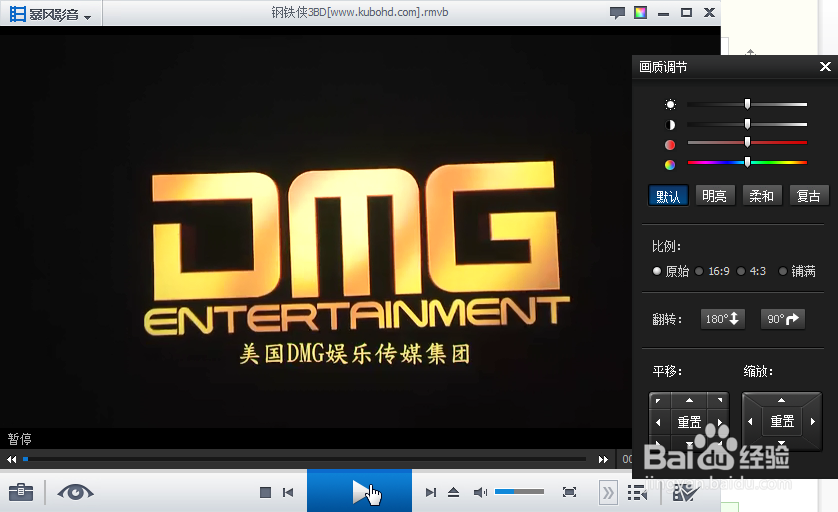
Task: Click the contrast half-circle icon
Action: (x=670, y=125)
